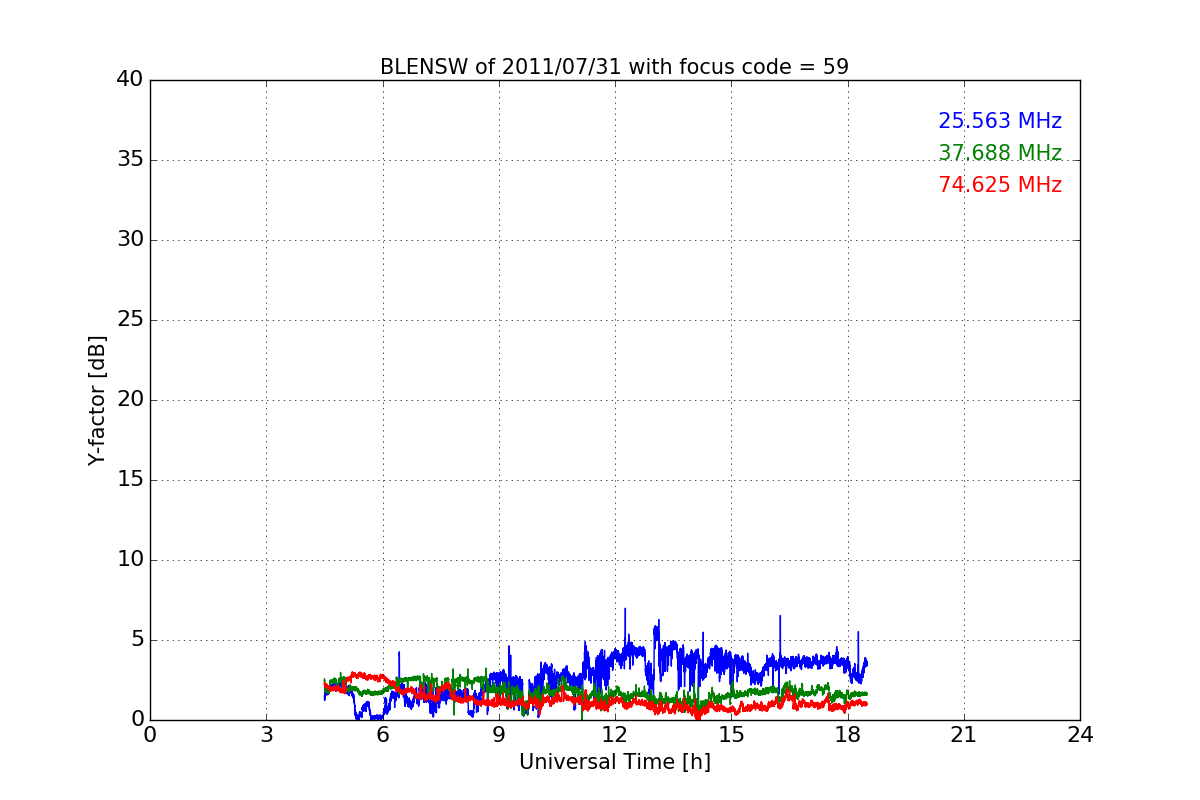This screenshot has height=800, width=1200.
Task: Click the 'Universal Time [h]' axis label
Action: (614, 762)
